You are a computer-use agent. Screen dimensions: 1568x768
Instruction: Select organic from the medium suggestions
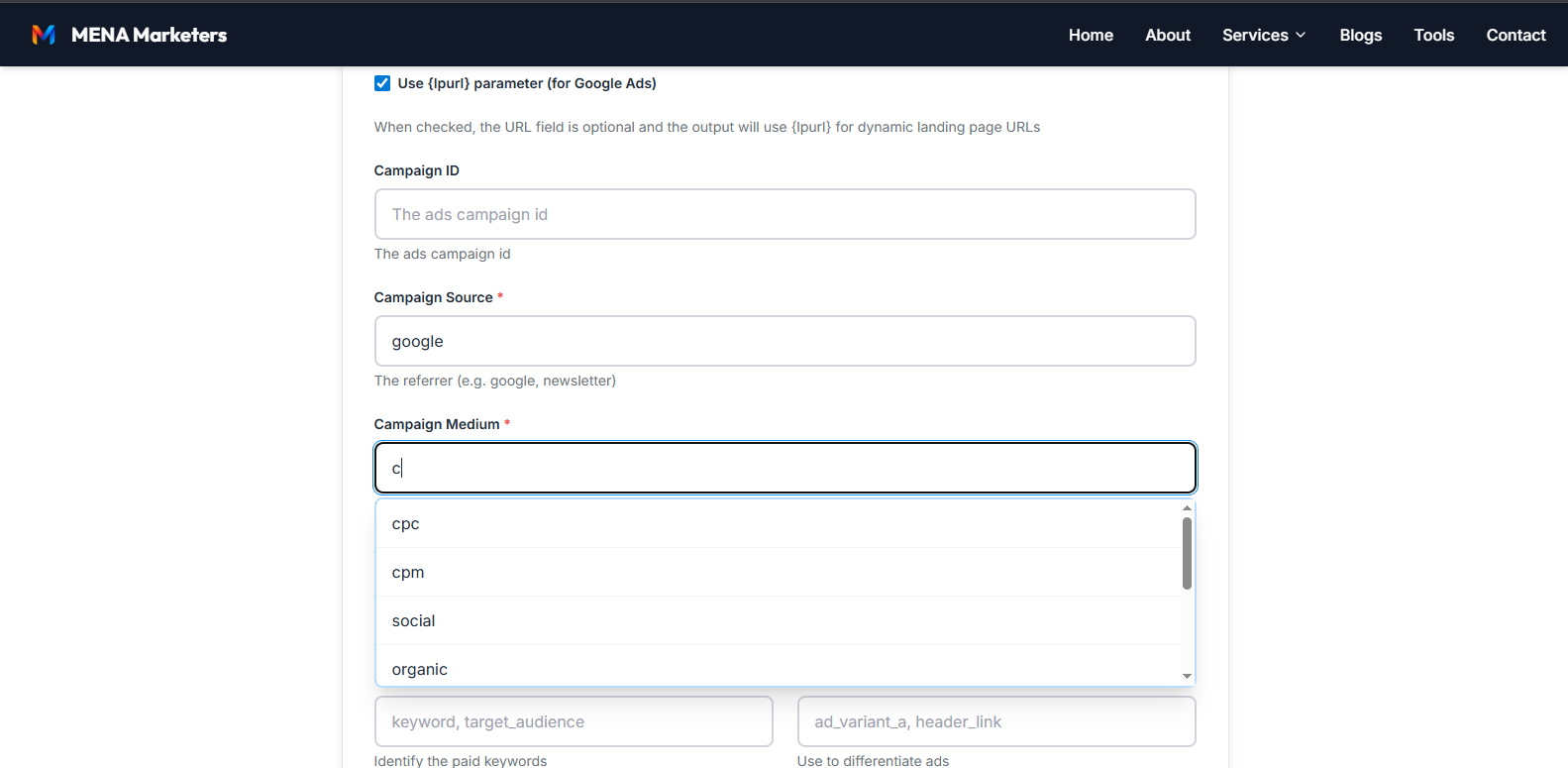coord(778,666)
